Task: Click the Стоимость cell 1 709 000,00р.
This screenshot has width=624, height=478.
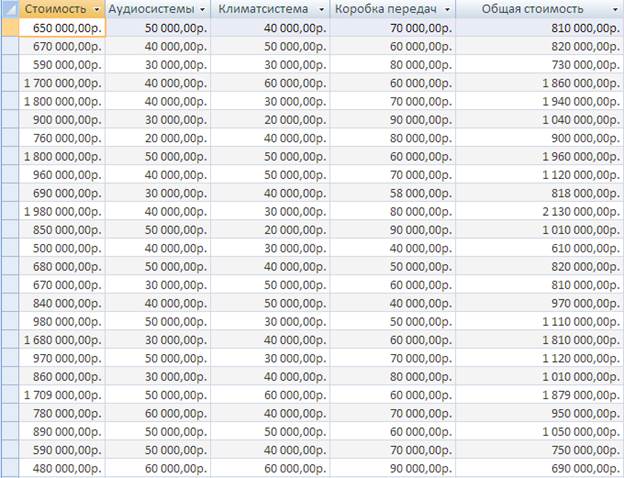Action: click(x=62, y=395)
